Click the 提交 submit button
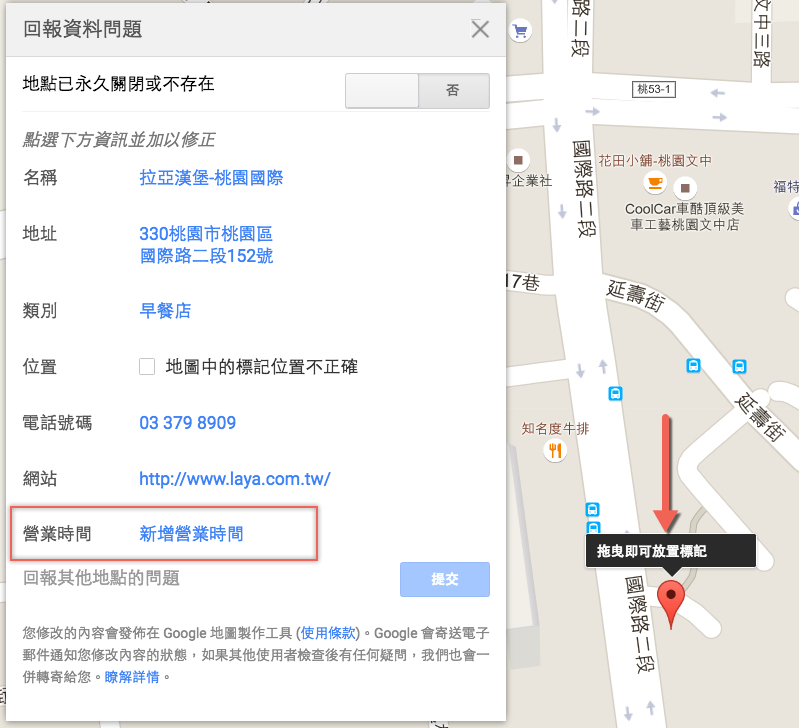 [445, 579]
